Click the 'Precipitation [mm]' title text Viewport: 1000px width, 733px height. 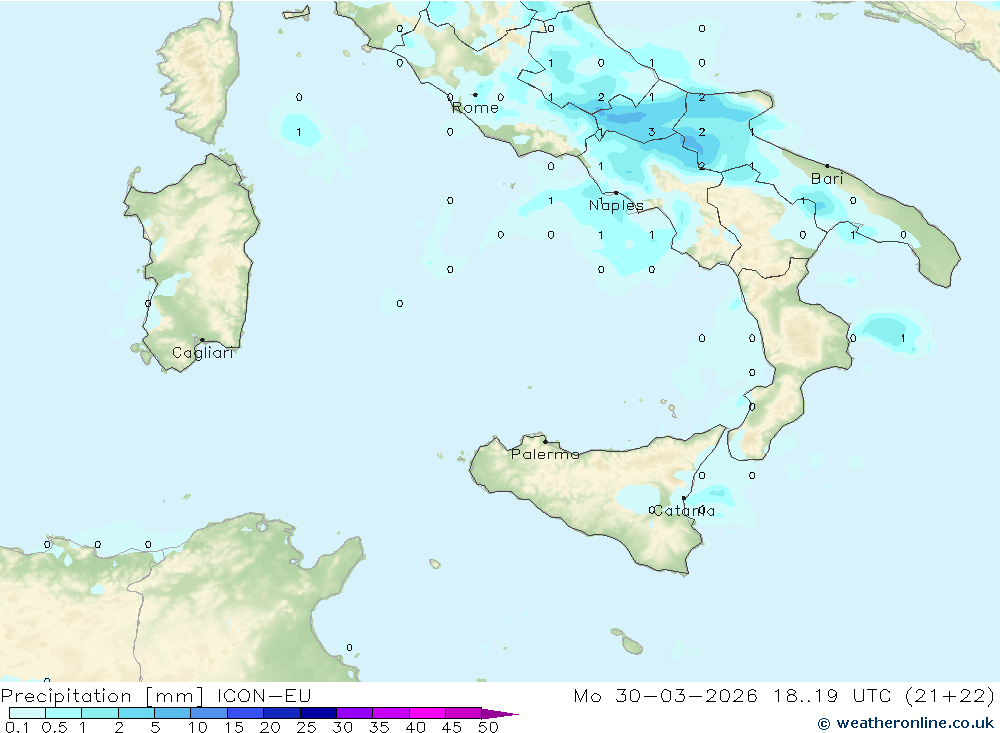click(x=102, y=696)
